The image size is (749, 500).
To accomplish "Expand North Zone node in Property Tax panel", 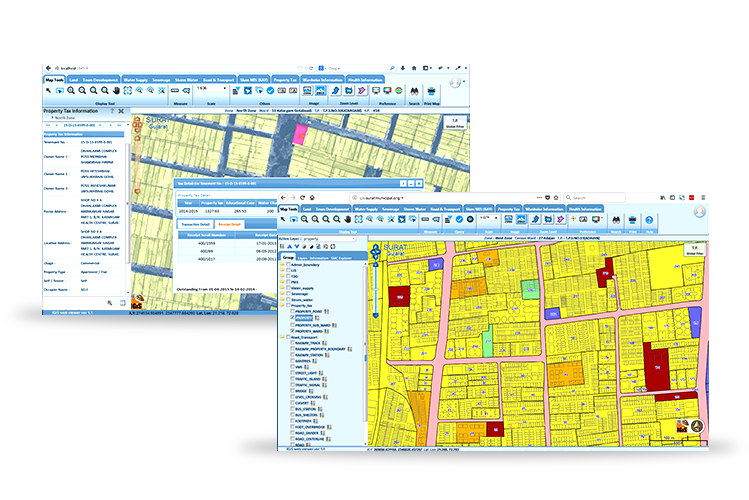I will (52, 117).
